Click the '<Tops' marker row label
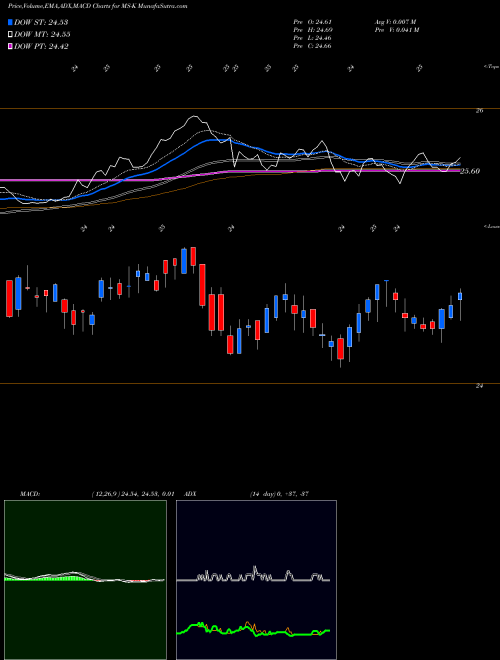The height and width of the screenshot is (660, 500). (x=491, y=67)
